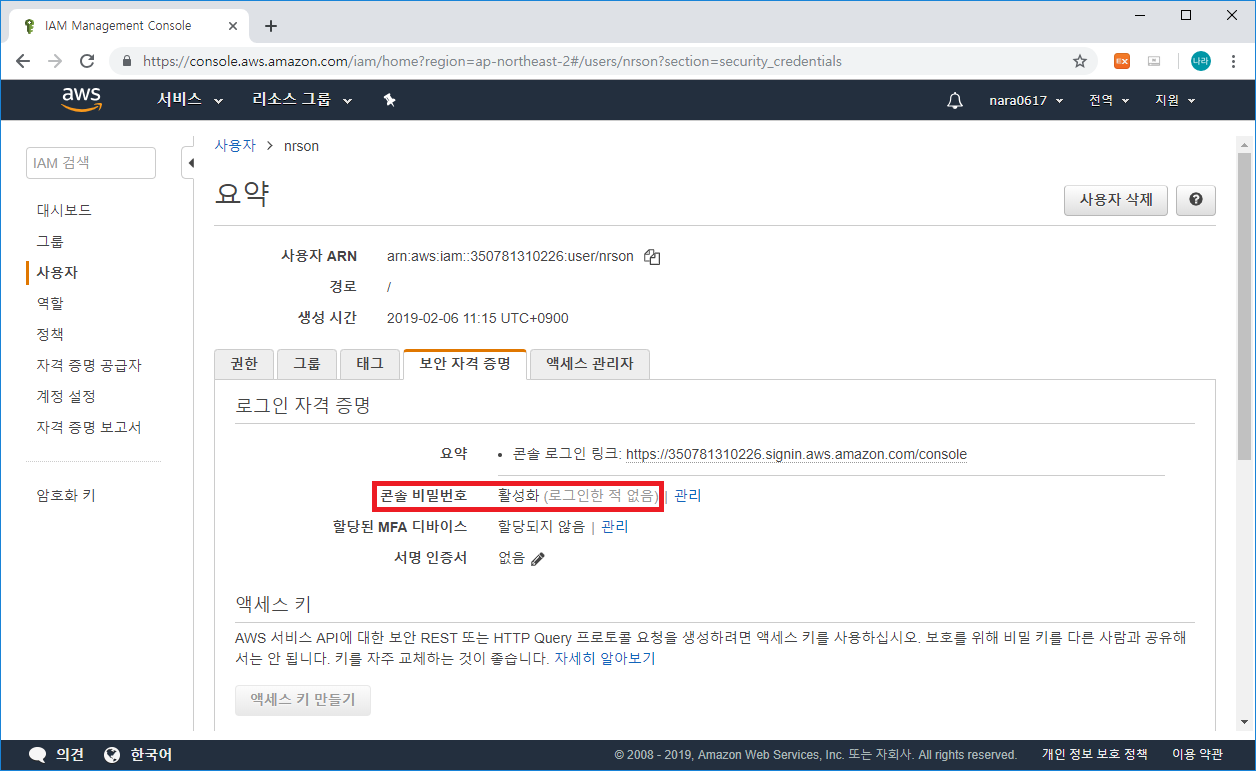
Task: Open 대시보드 in the sidebar
Action: point(64,210)
